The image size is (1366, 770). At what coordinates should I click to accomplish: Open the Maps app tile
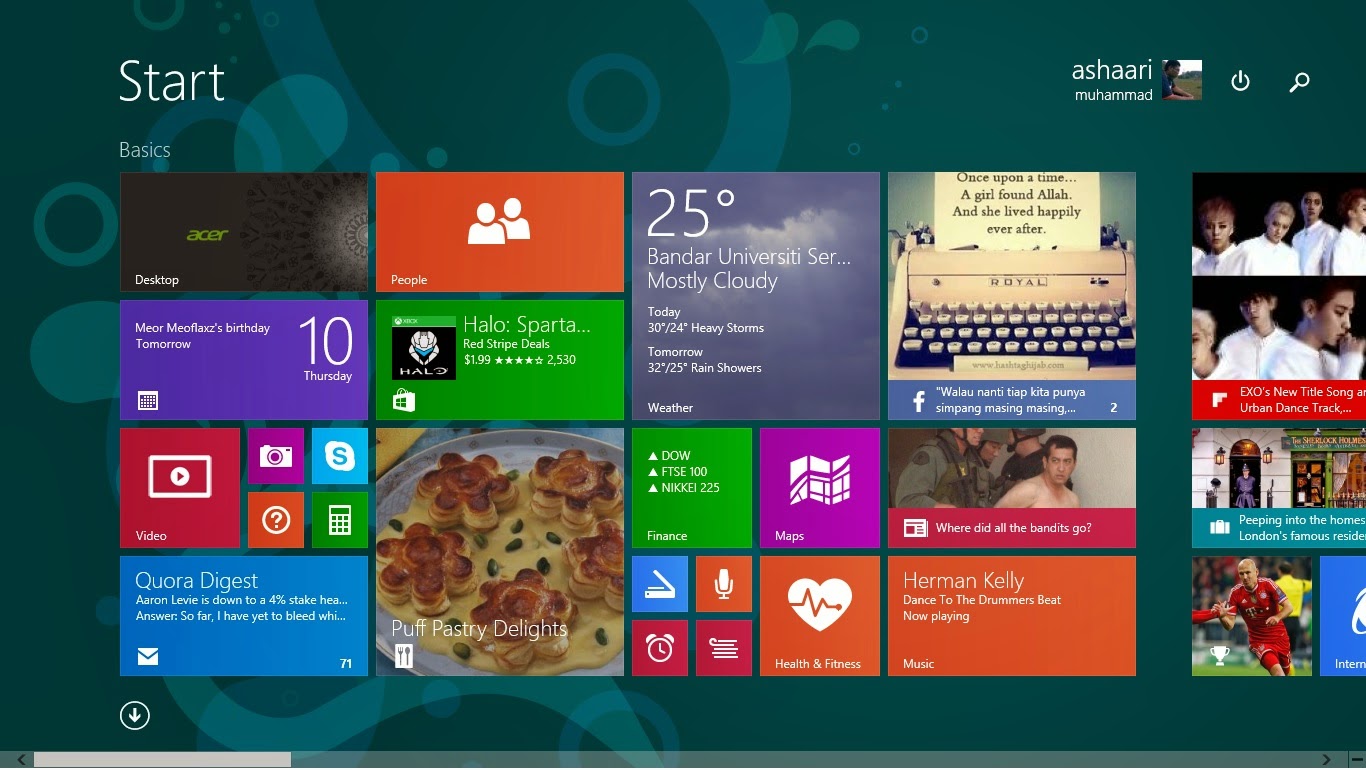tap(819, 487)
